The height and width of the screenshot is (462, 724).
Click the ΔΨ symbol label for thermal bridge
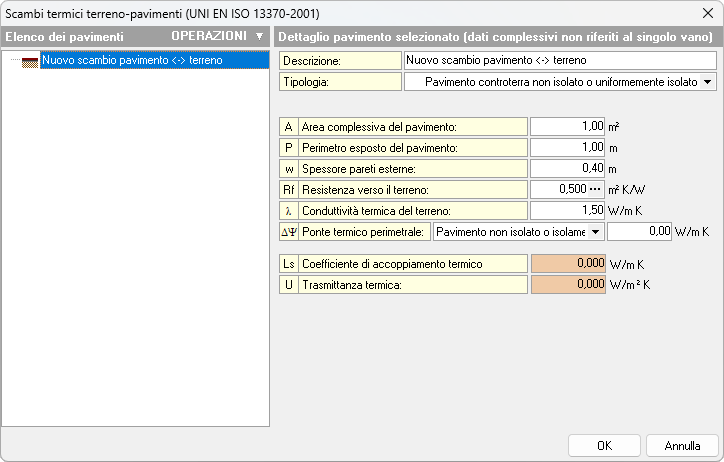(288, 232)
